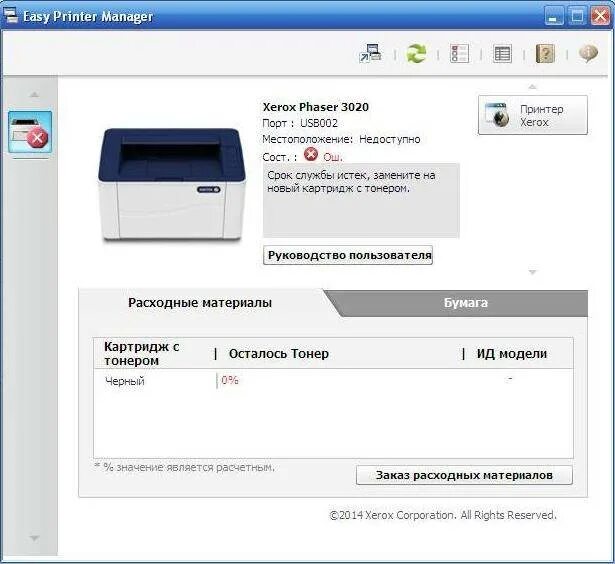Click Xerox Phaser 3020 model name
Screen dimensions: 615x564
[x=316, y=107]
